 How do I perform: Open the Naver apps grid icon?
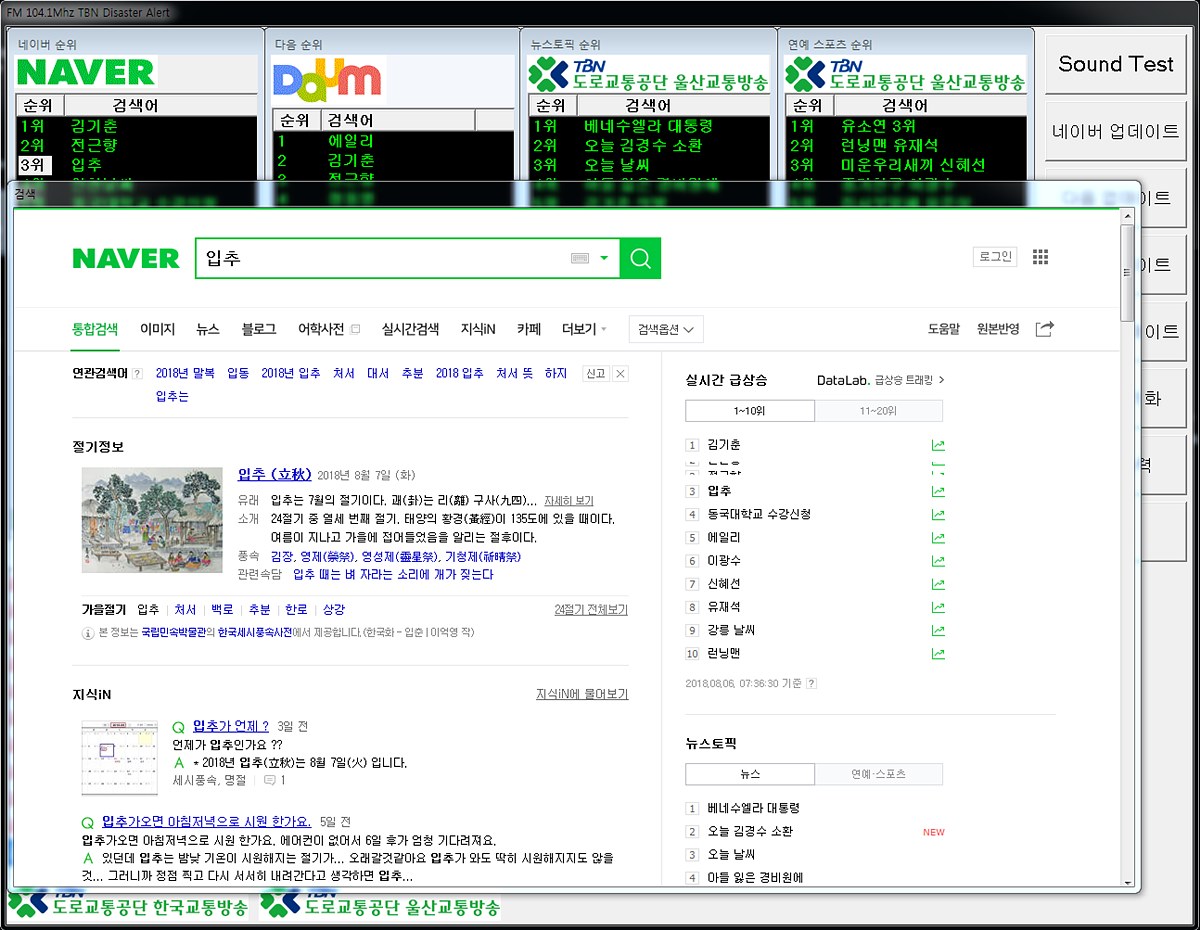click(x=1040, y=257)
